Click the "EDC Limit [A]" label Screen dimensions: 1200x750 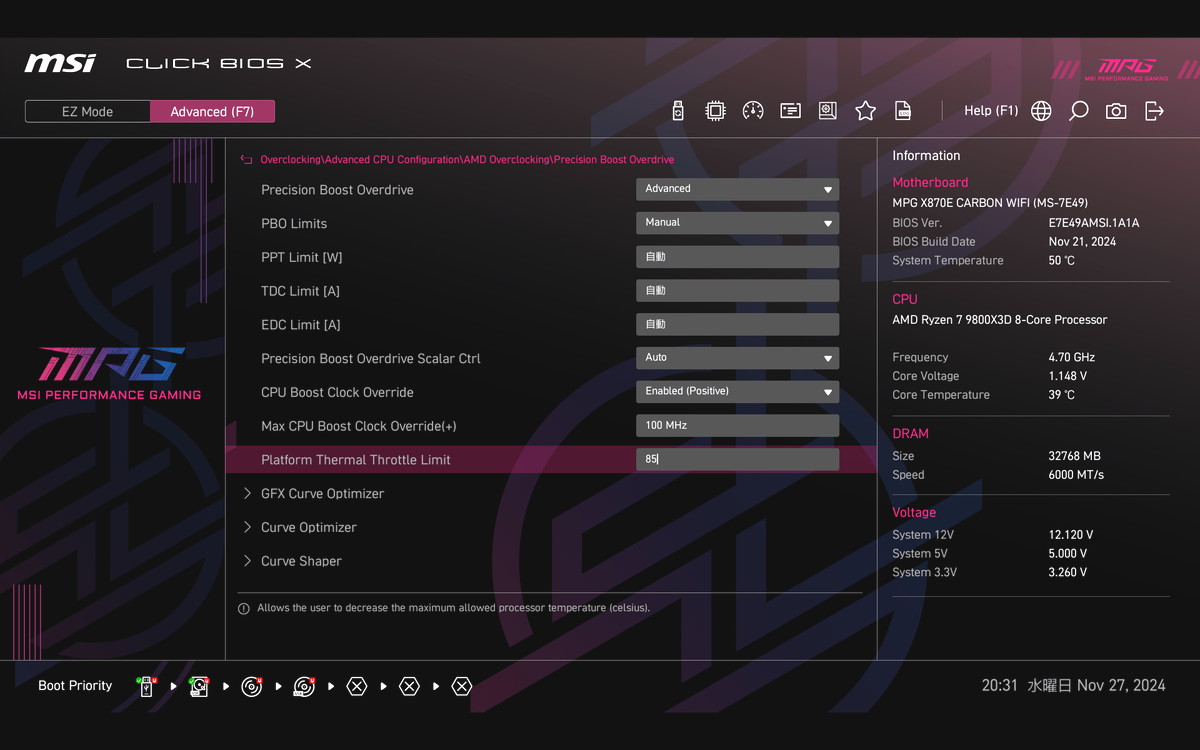point(301,325)
